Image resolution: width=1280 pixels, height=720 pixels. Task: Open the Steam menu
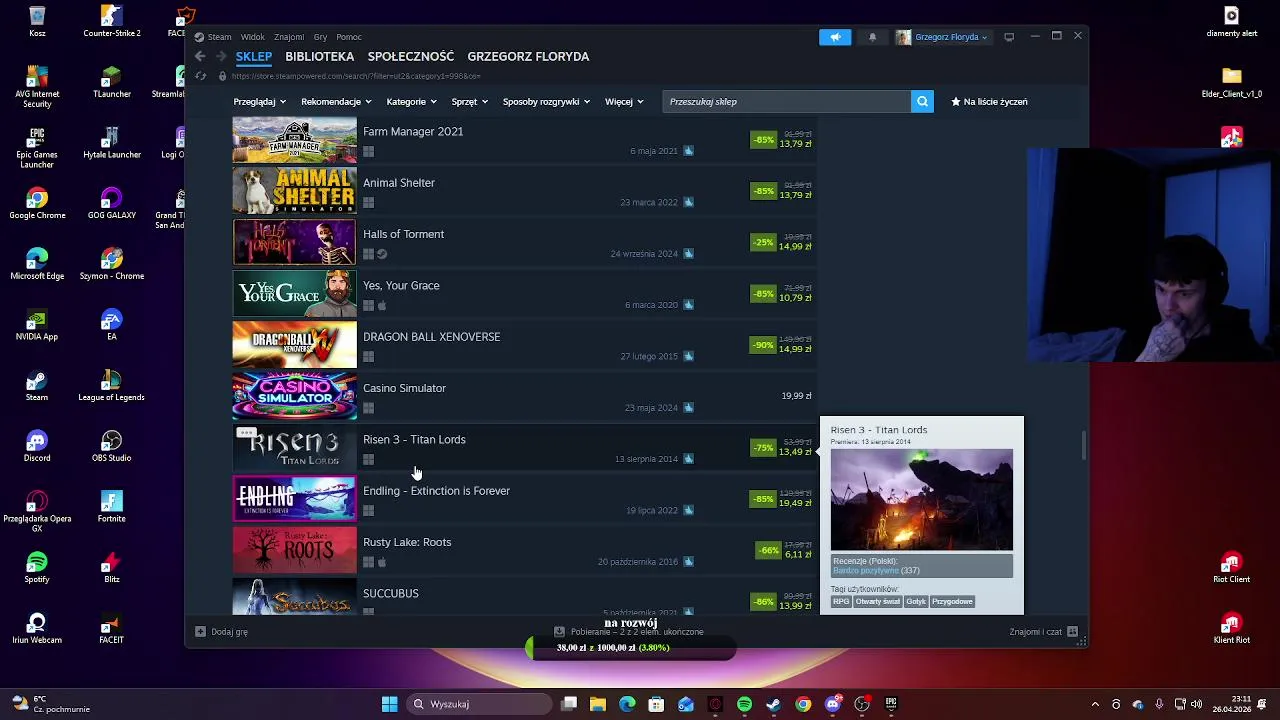[219, 37]
